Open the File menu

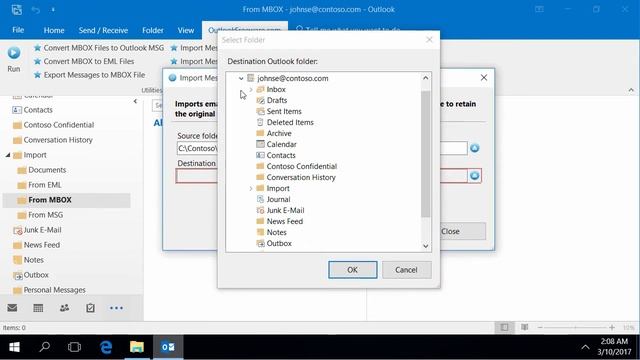pyautogui.click(x=18, y=30)
